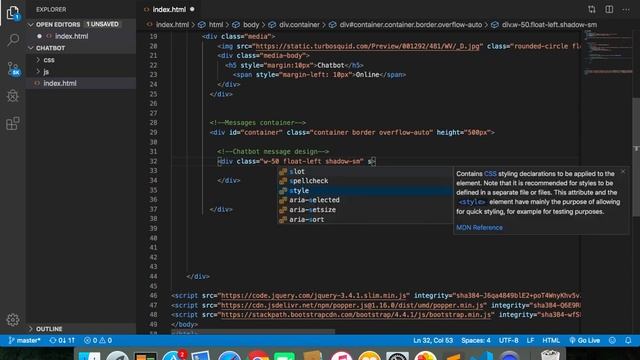Start Go Live server
The height and width of the screenshot is (360, 640).
tap(584, 340)
